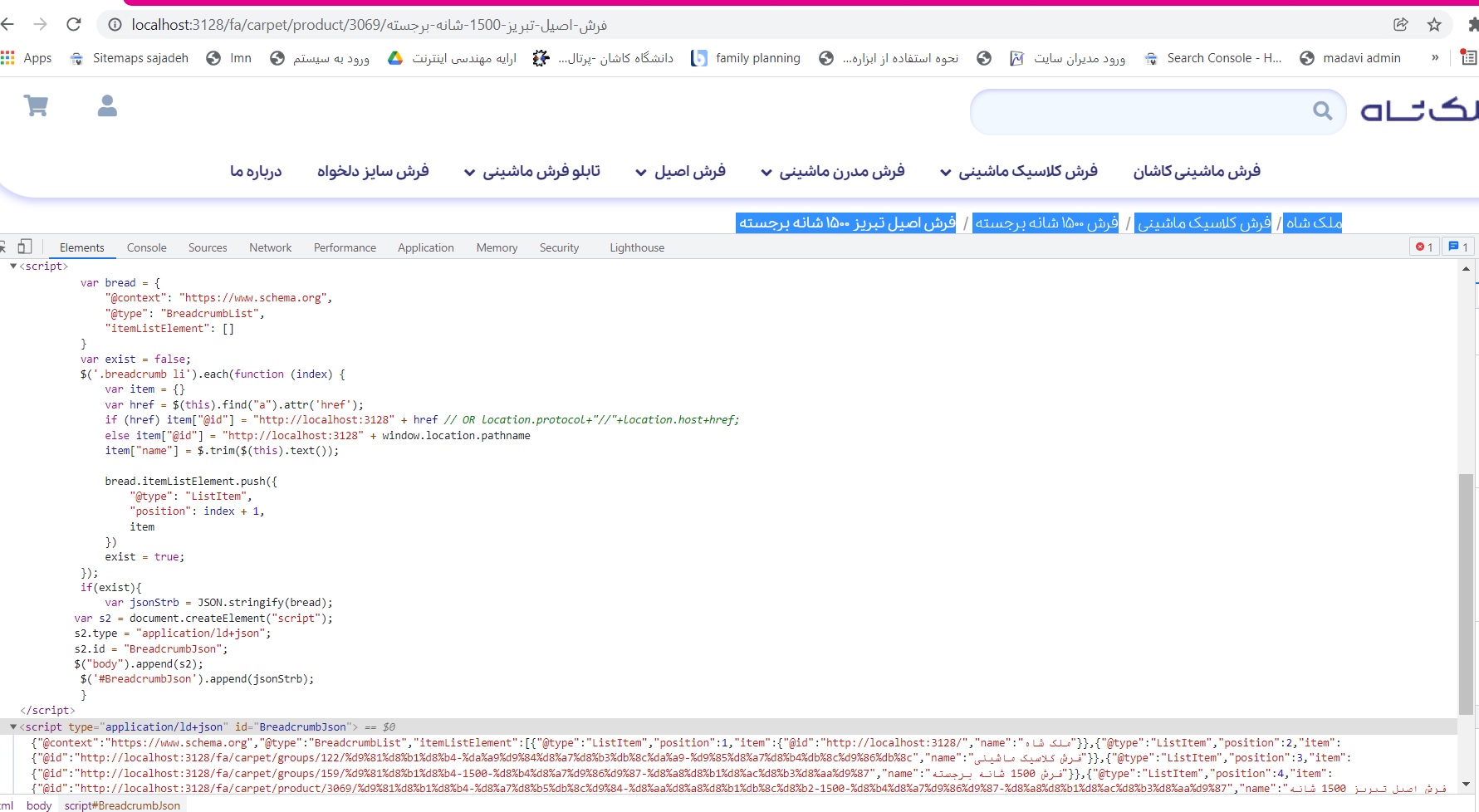Open the Network tab in DevTools

(x=270, y=247)
